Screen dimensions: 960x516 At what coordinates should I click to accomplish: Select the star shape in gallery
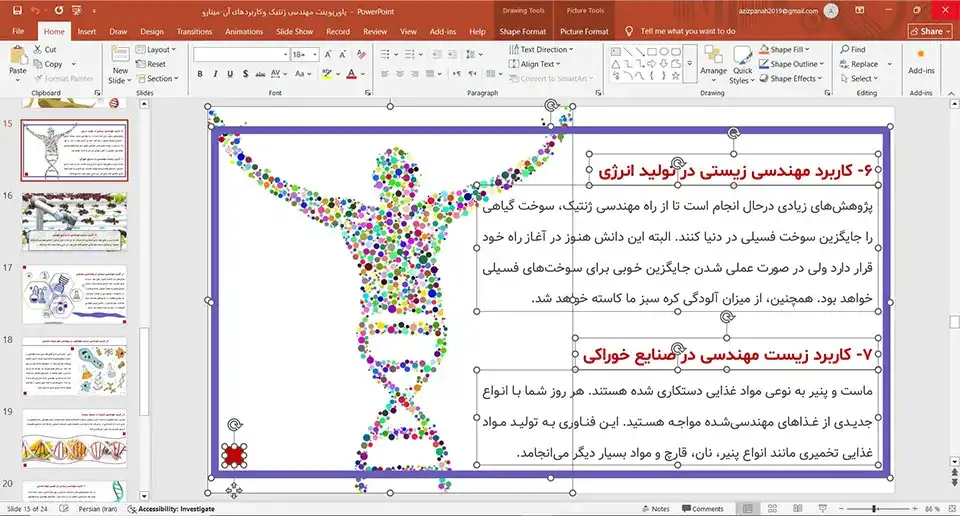click(675, 76)
